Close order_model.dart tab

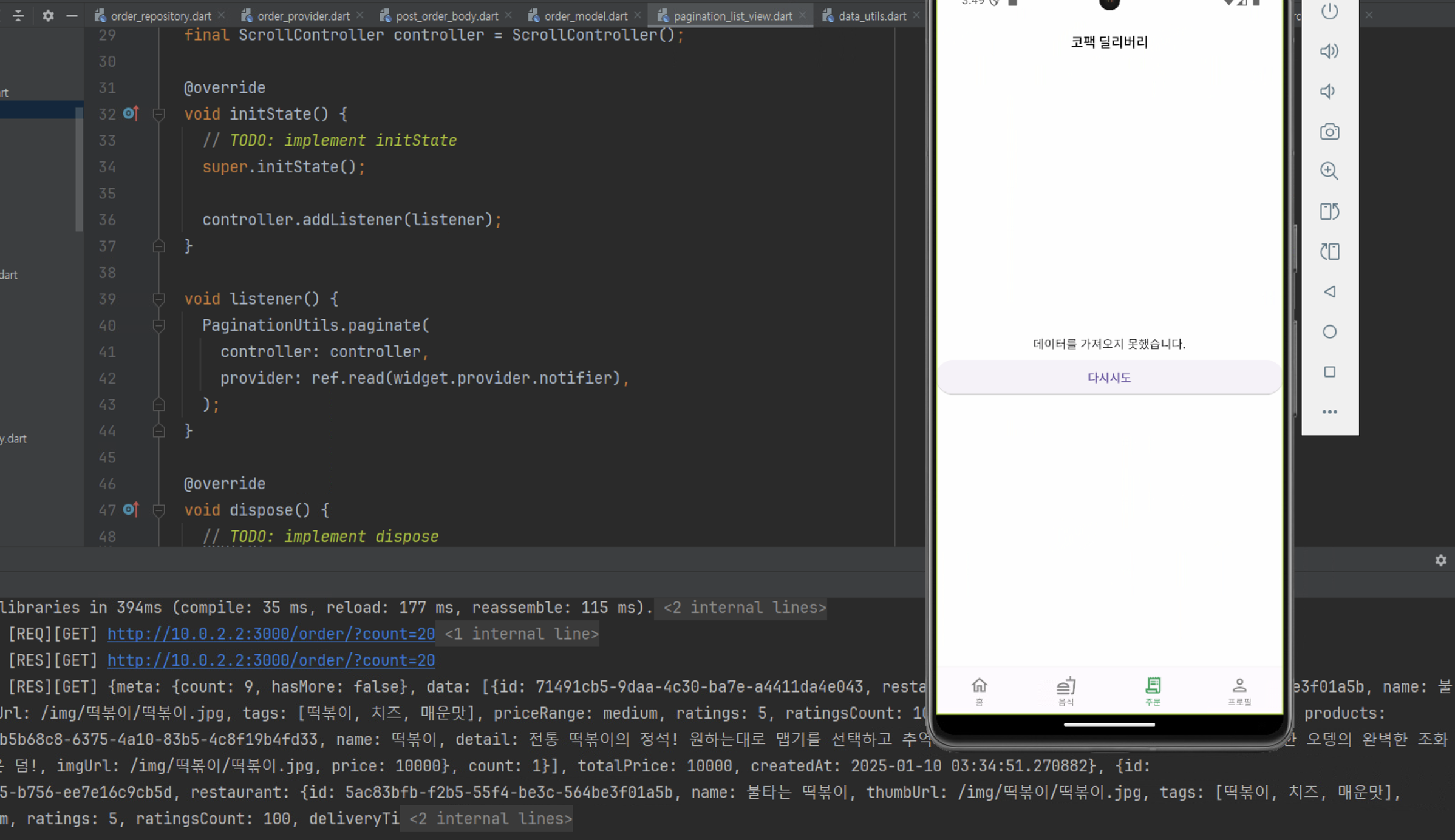(x=637, y=15)
